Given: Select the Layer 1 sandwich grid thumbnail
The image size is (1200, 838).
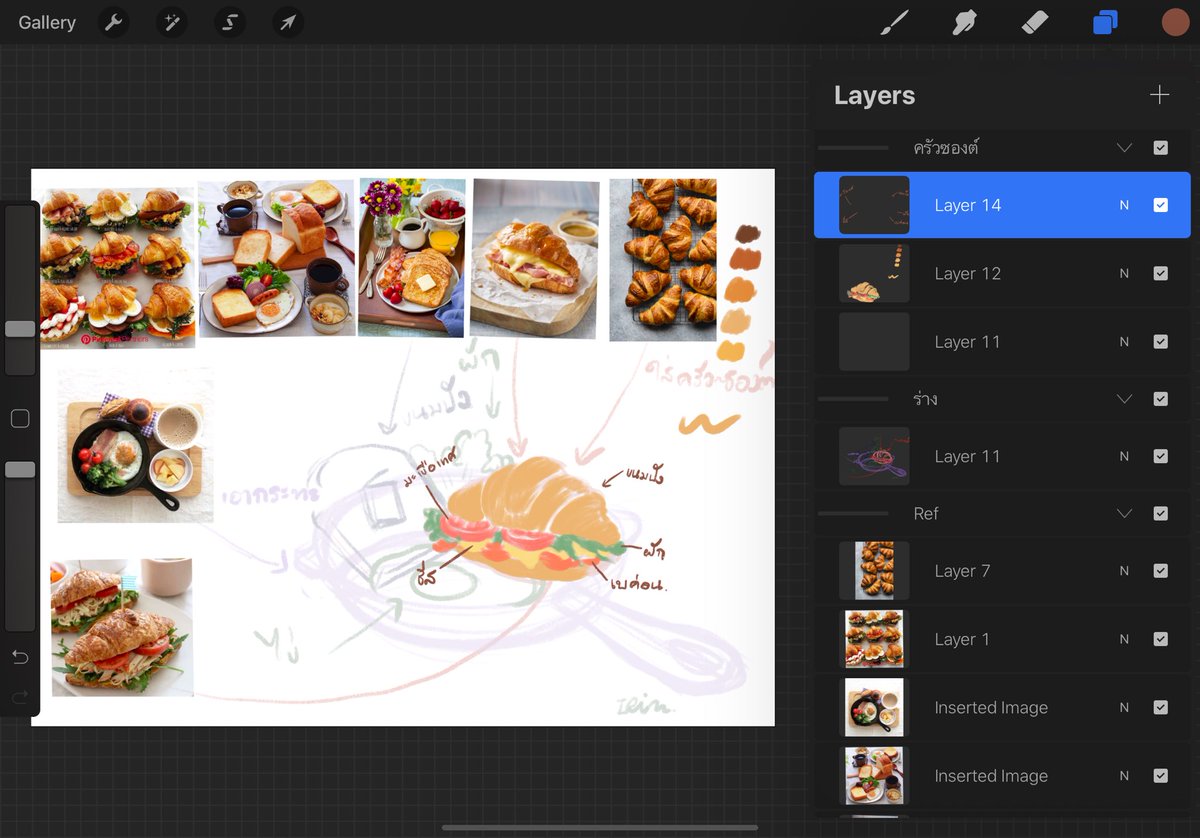Looking at the screenshot, I should pyautogui.click(x=874, y=639).
